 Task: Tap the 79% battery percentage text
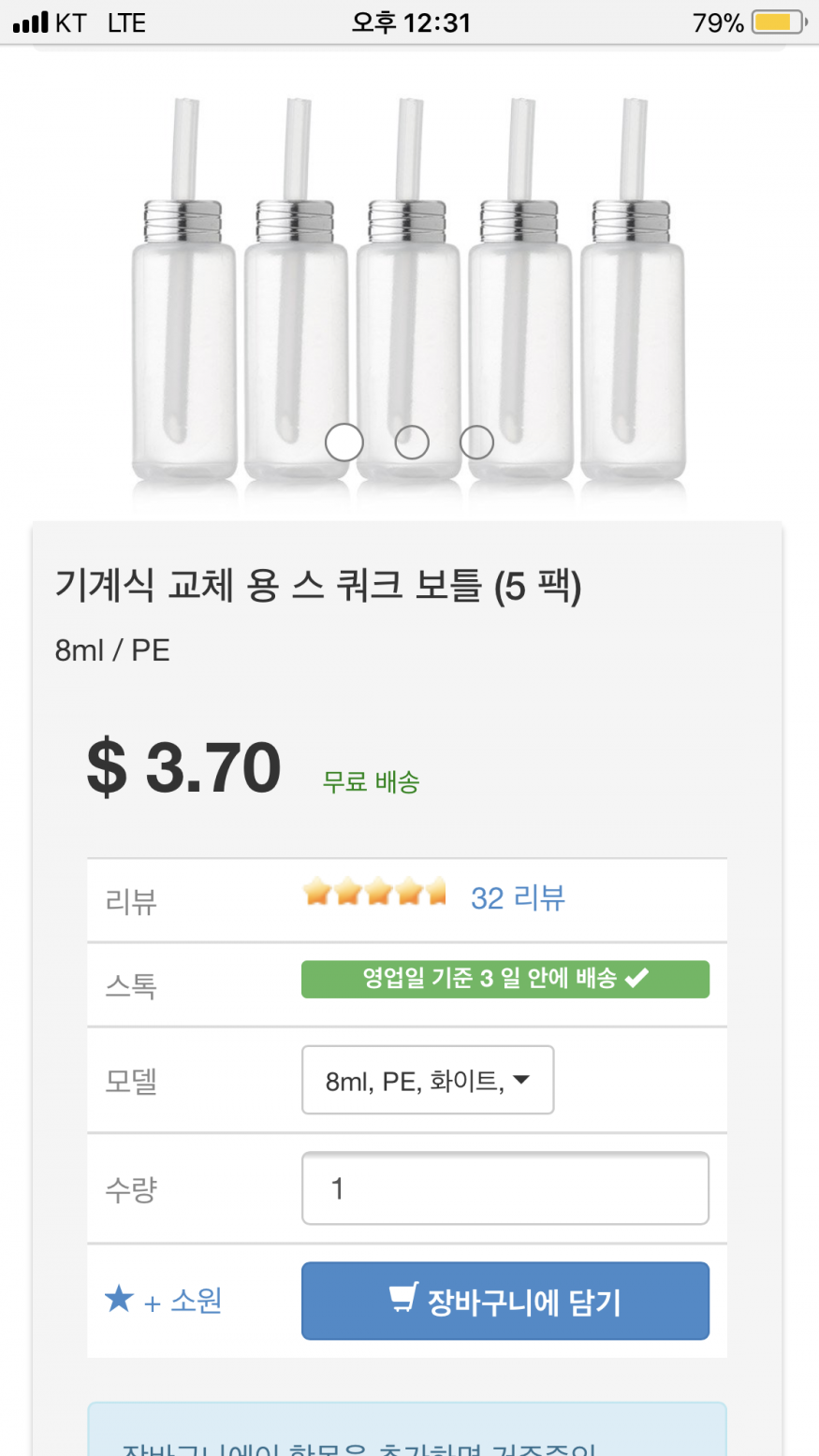717,22
